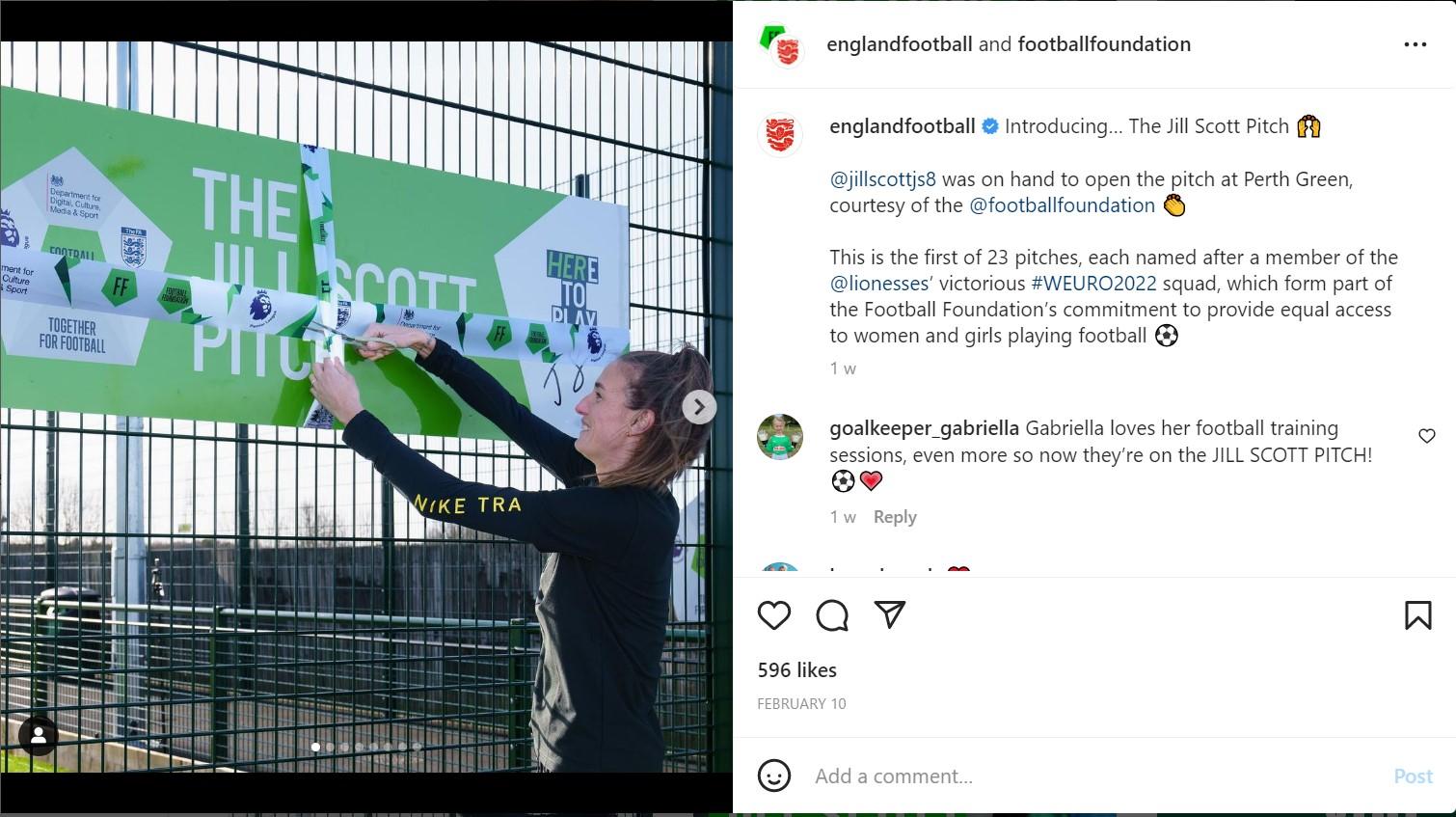Save the post with the bookmark icon
1456x817 pixels.
pos(1417,615)
